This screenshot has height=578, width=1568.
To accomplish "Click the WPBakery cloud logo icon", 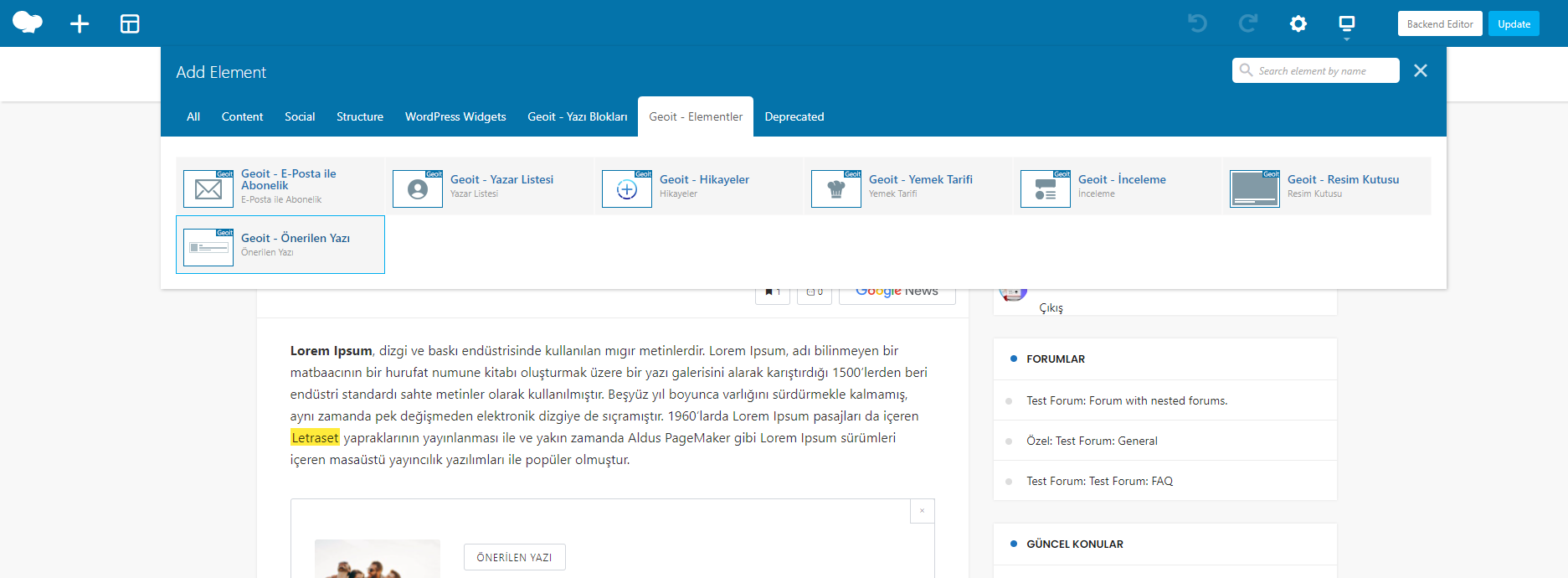I will (28, 23).
